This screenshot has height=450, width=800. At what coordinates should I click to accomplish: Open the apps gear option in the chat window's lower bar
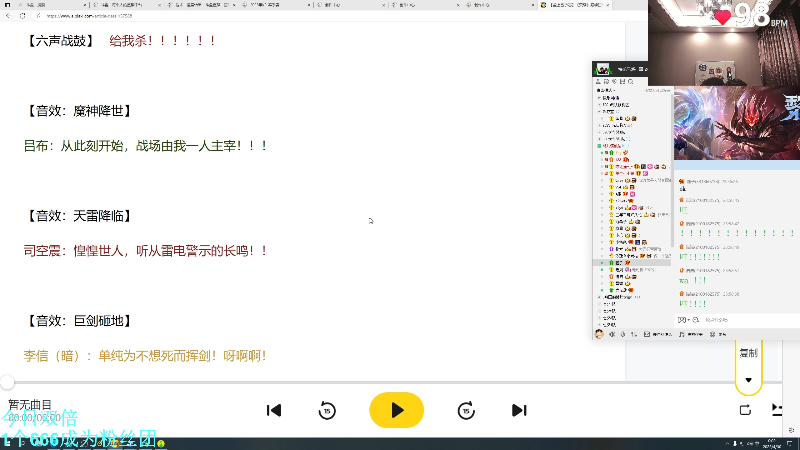point(713,334)
